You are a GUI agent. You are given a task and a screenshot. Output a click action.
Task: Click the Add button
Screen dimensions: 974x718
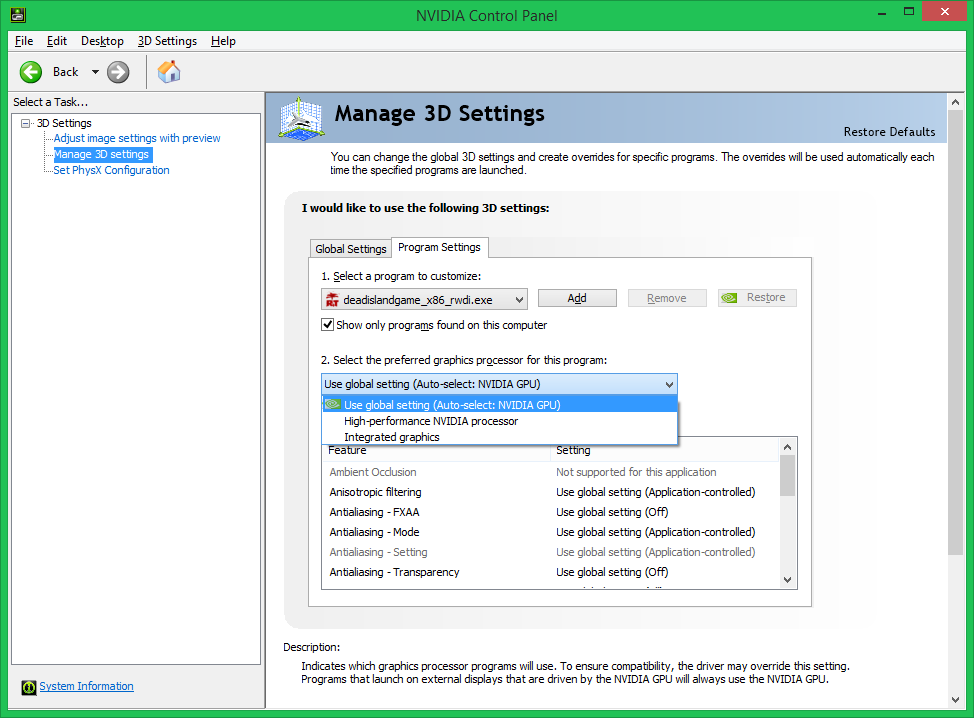(577, 298)
